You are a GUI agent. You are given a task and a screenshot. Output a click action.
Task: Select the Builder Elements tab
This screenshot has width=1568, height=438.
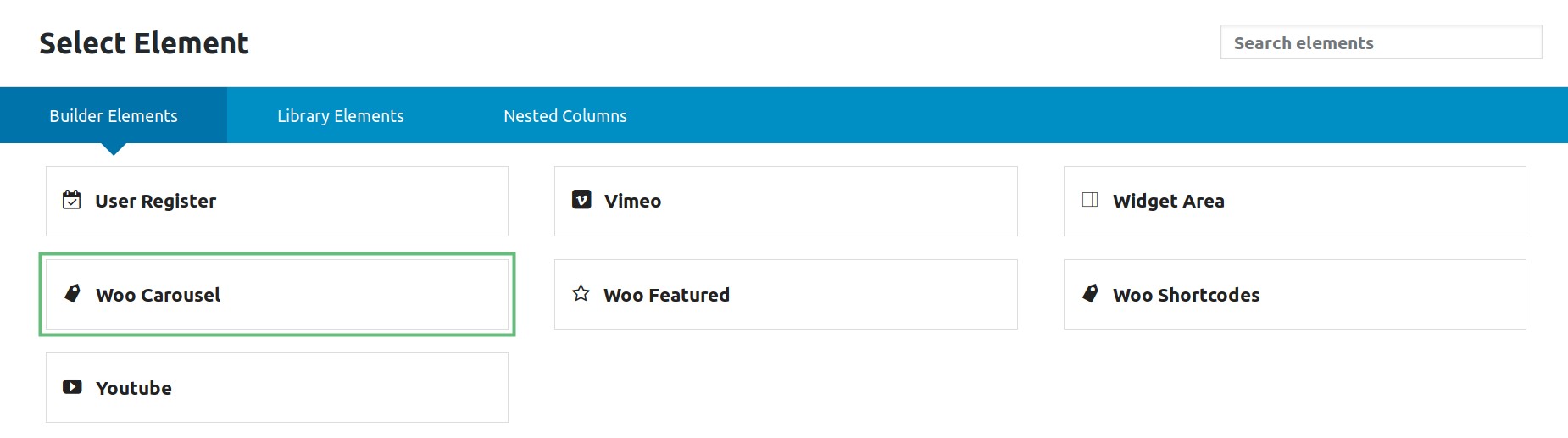[x=114, y=116]
